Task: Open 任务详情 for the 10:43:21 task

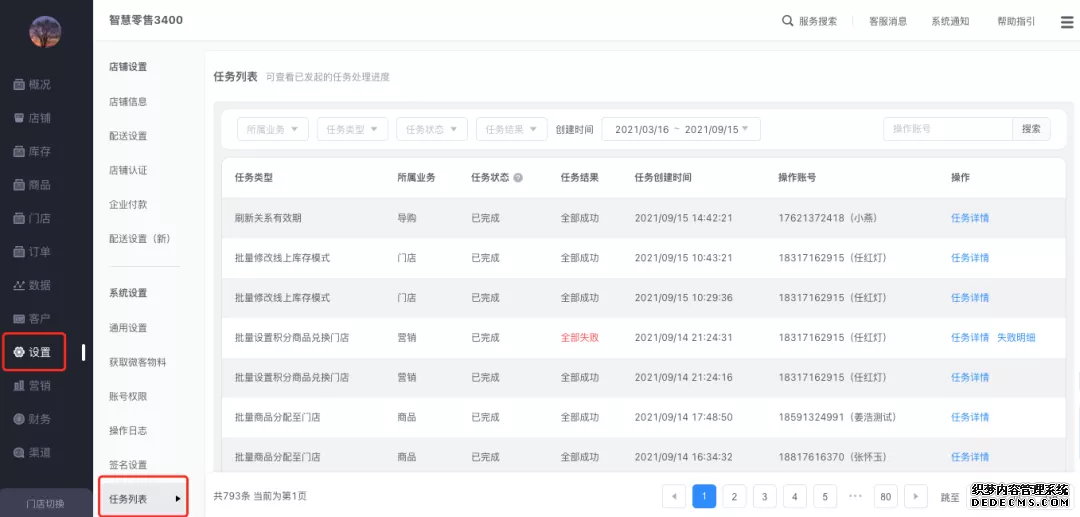Action: pyautogui.click(x=970, y=258)
